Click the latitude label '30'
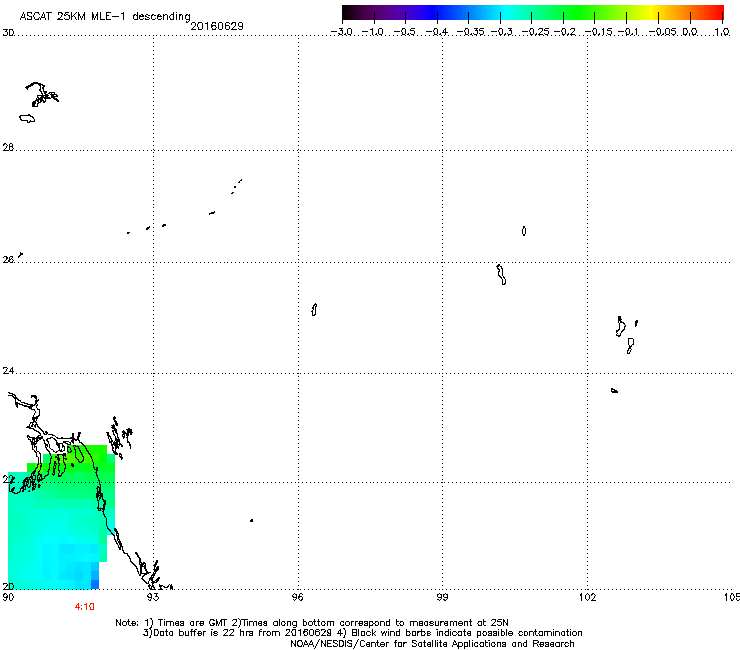 pyautogui.click(x=8, y=33)
